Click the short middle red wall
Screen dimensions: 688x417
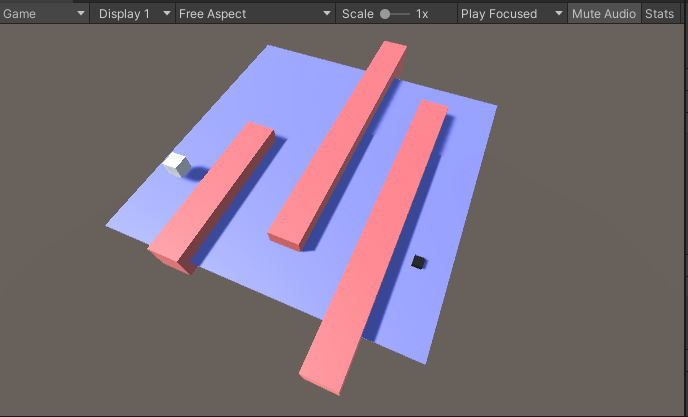click(x=337, y=147)
